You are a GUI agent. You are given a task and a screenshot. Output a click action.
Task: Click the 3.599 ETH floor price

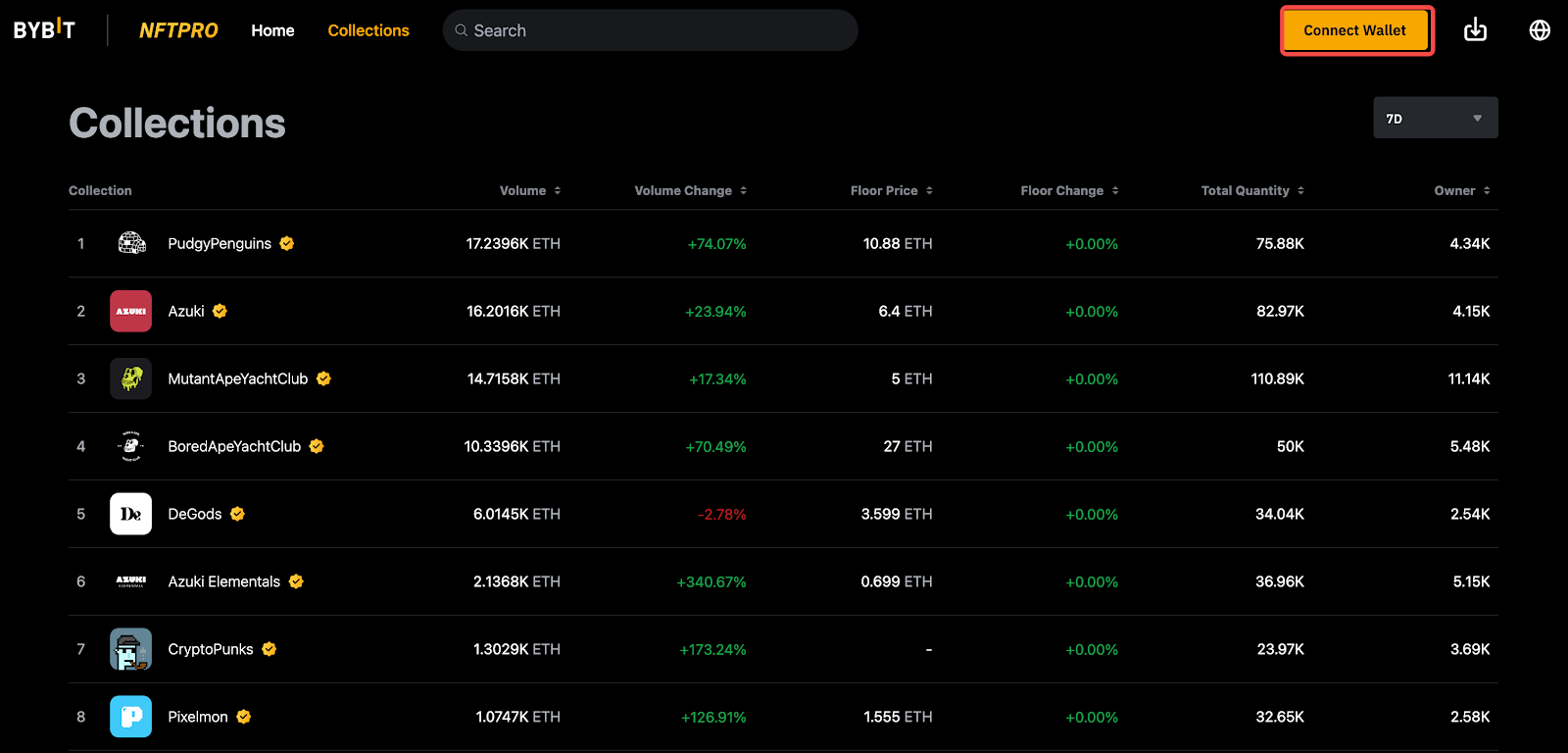tap(897, 514)
